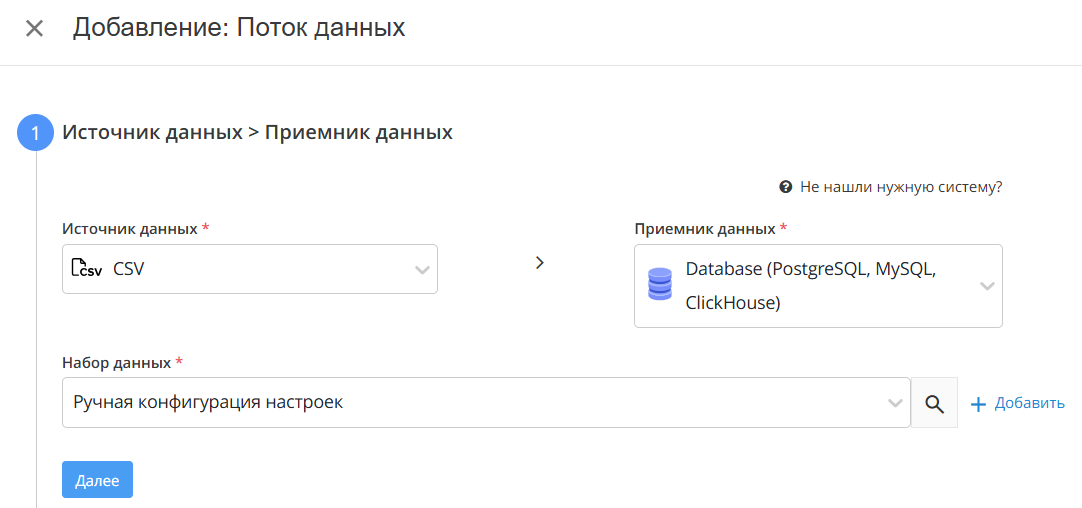Open the Набор данных dropdown chevron
1082x508 pixels.
[895, 403]
